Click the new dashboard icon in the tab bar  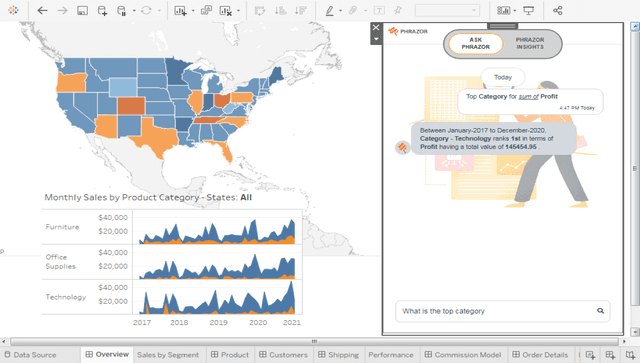[x=610, y=355]
